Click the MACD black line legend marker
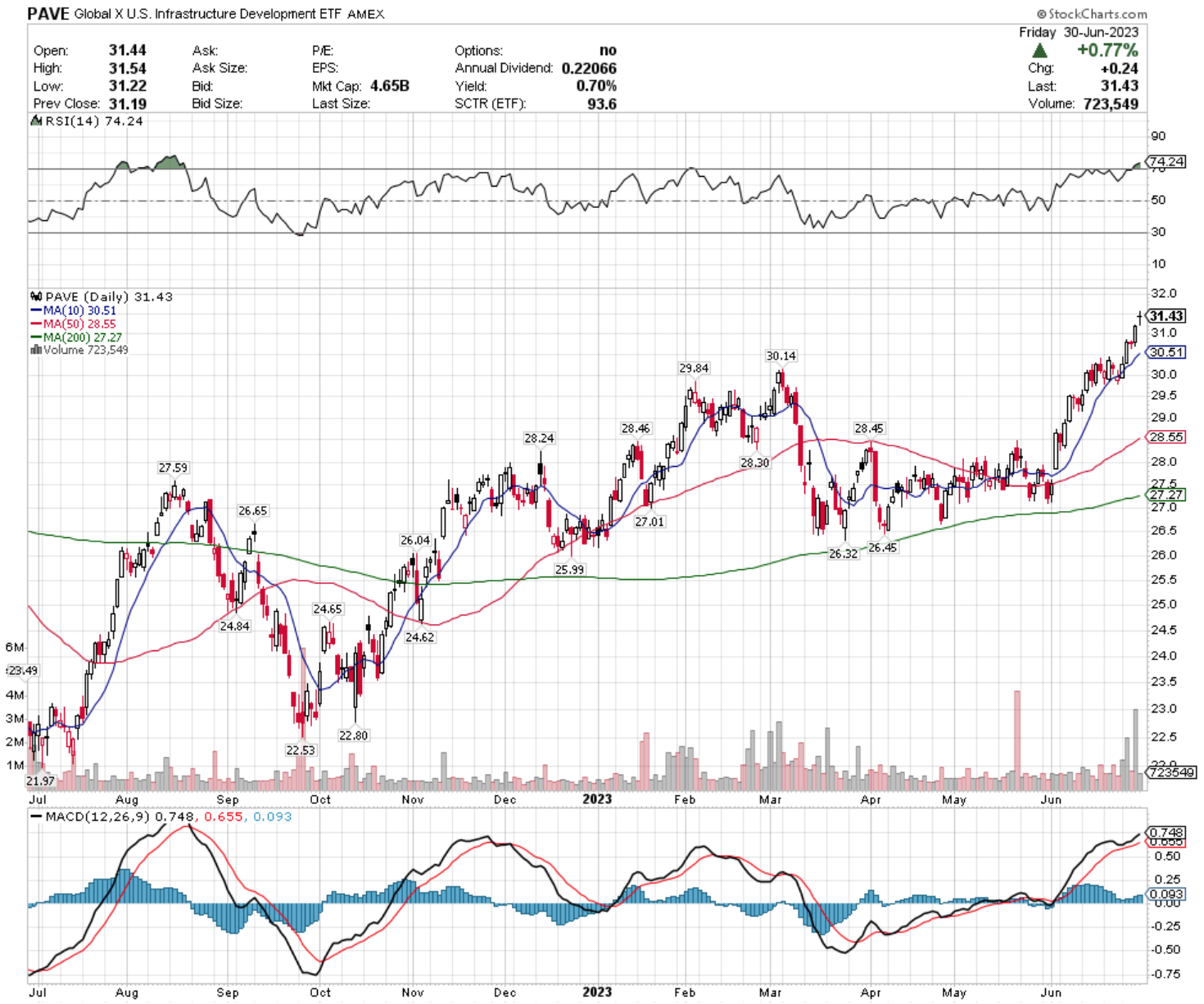Viewport: 1204px width, 1004px height. (36, 816)
